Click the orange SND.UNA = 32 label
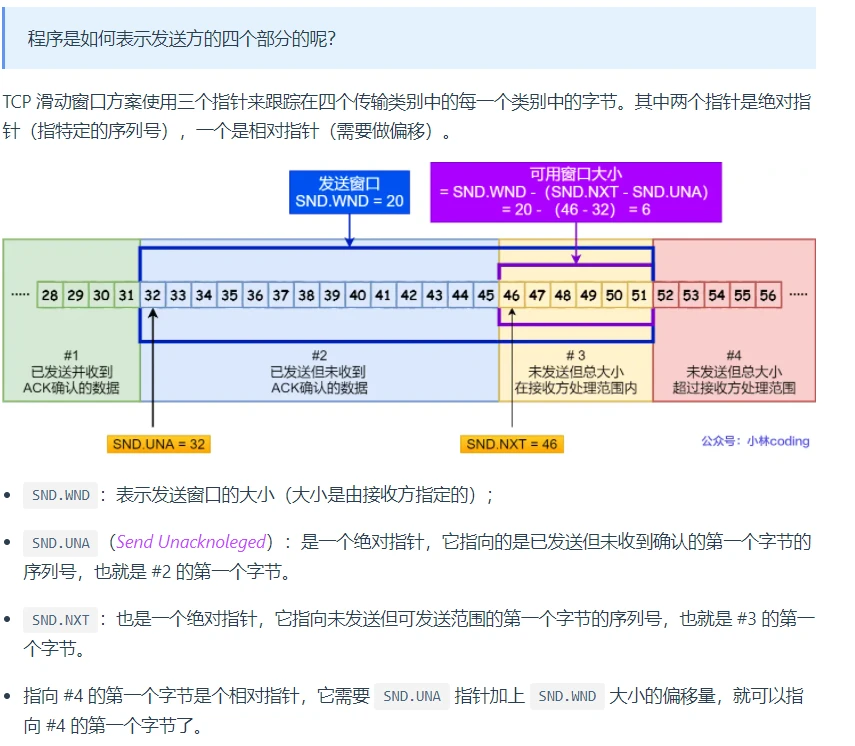Screen dimensions: 855x746 (x=158, y=443)
